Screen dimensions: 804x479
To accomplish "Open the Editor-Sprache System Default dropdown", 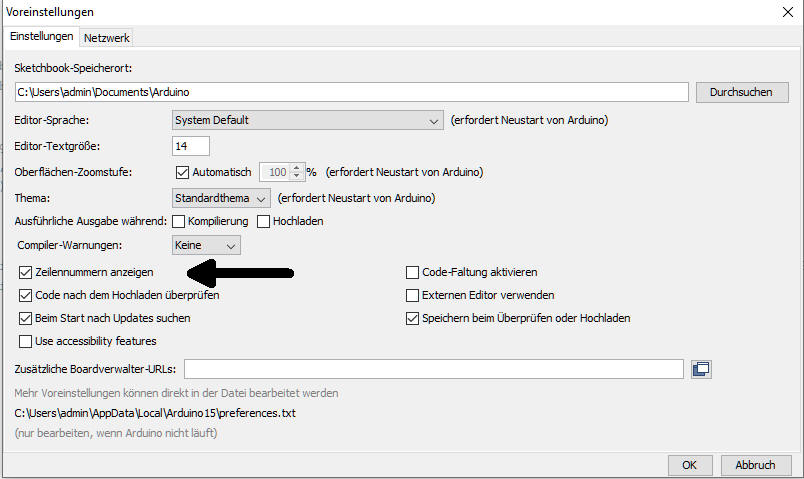I will [308, 120].
